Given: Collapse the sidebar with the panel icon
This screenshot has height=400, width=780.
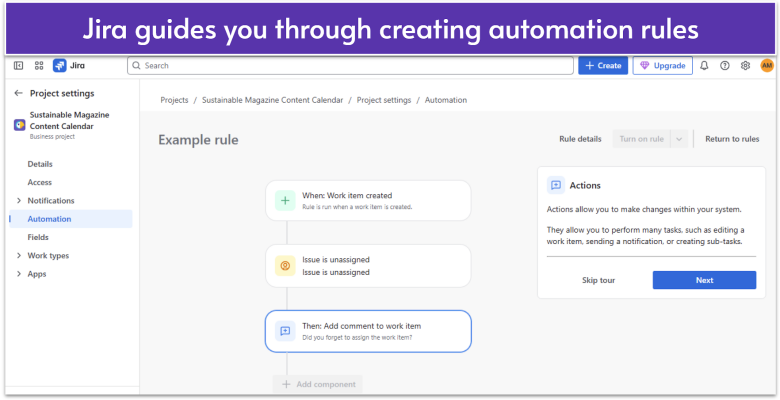Looking at the screenshot, I should 18,66.
